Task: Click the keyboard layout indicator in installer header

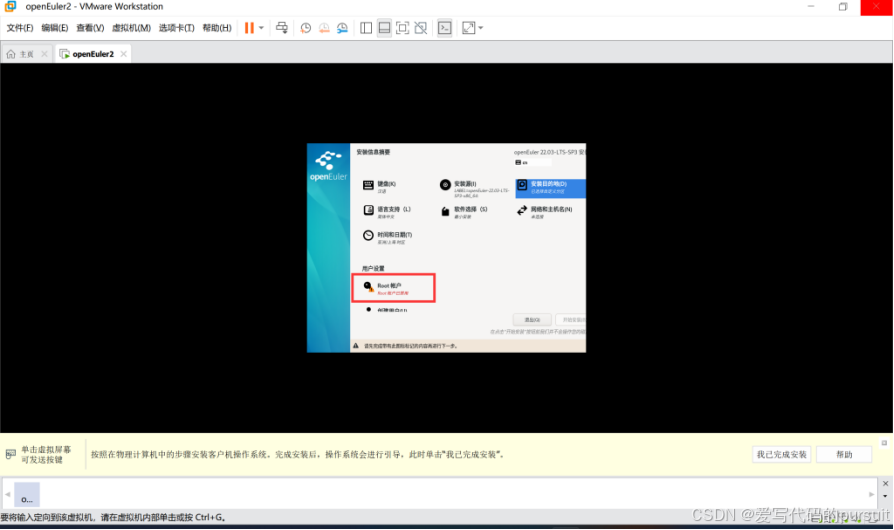Action: point(532,162)
